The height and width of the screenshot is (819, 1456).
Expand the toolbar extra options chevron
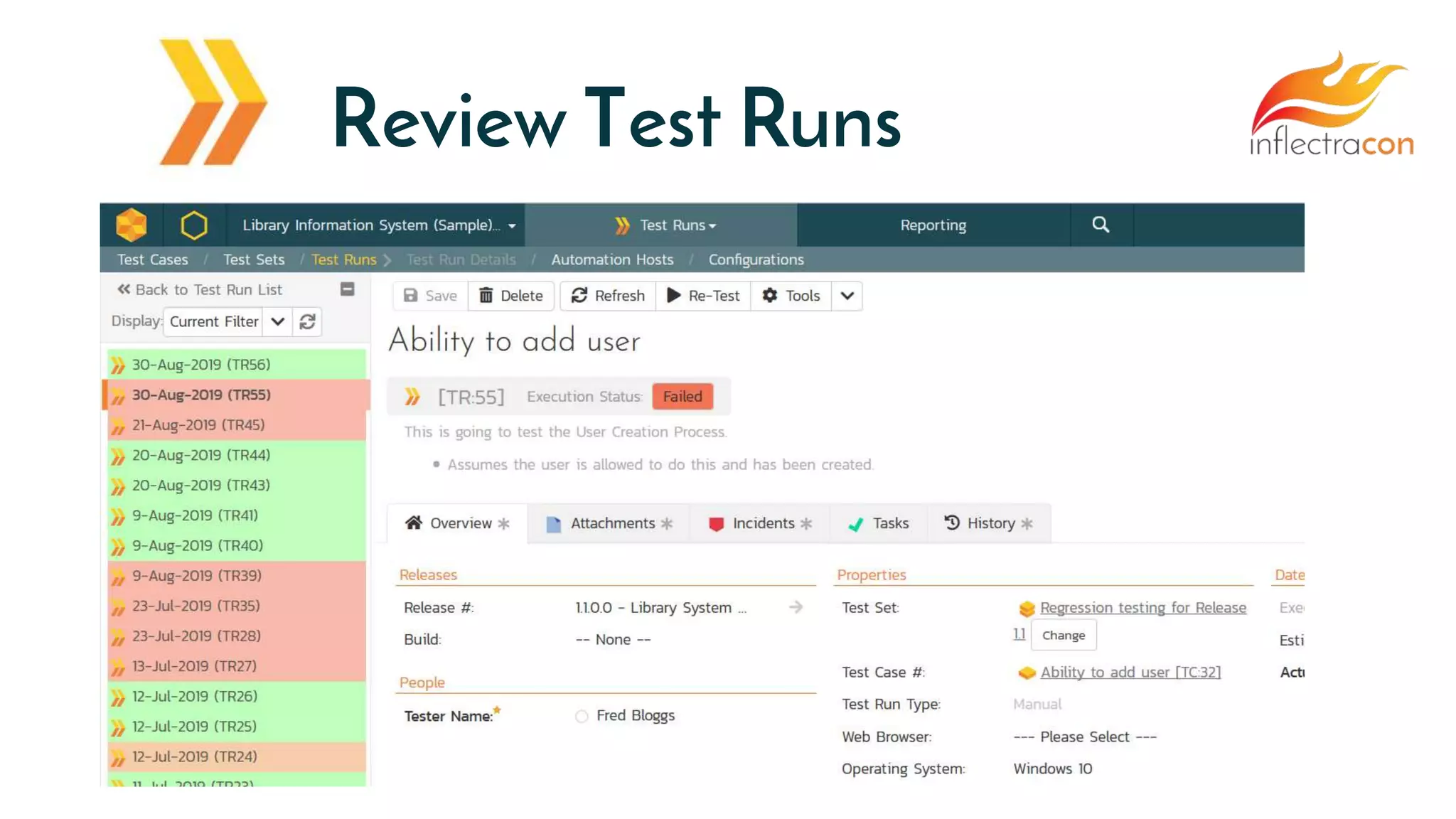[x=847, y=296]
